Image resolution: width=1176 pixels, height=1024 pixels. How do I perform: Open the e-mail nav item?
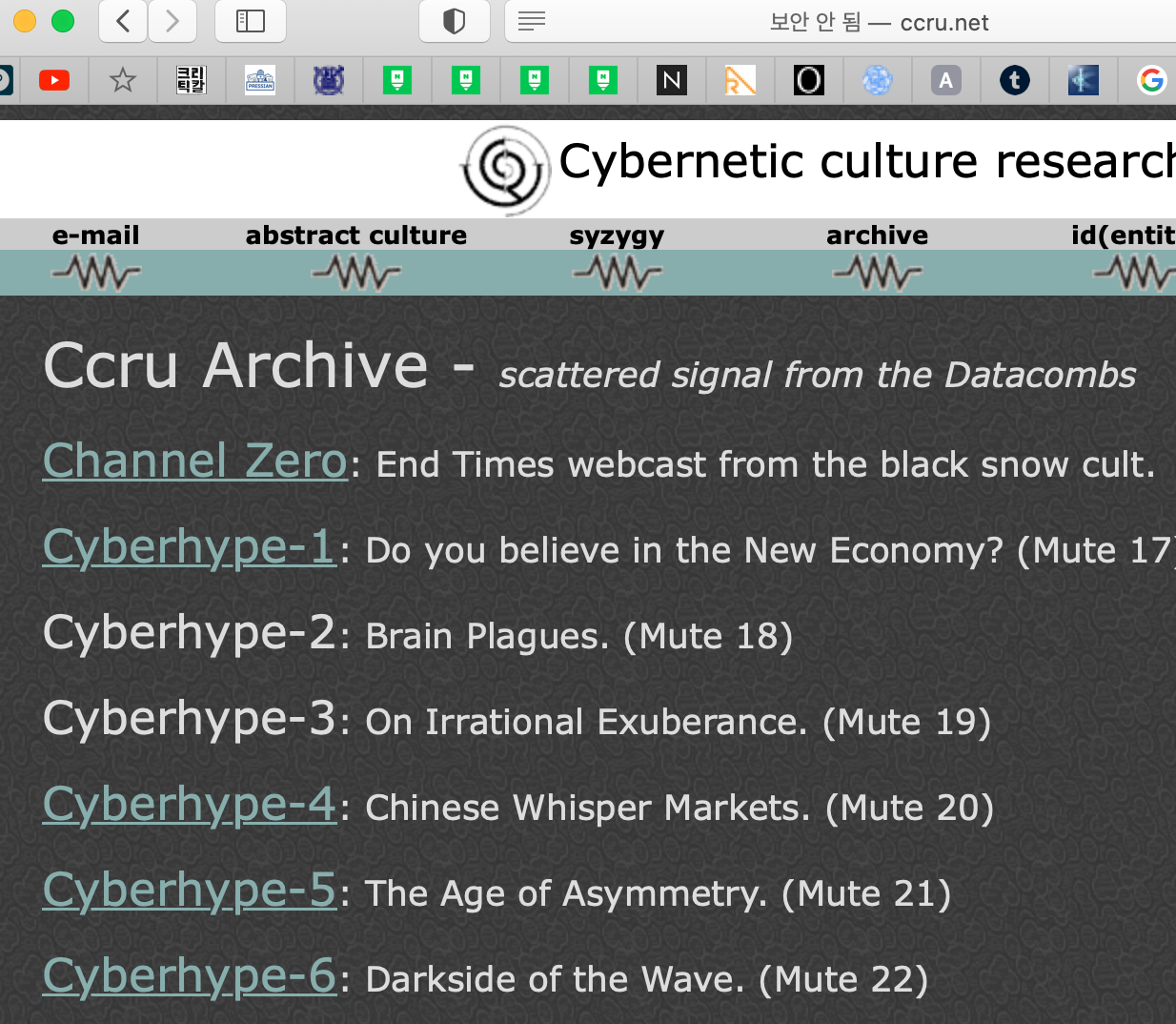point(95,236)
